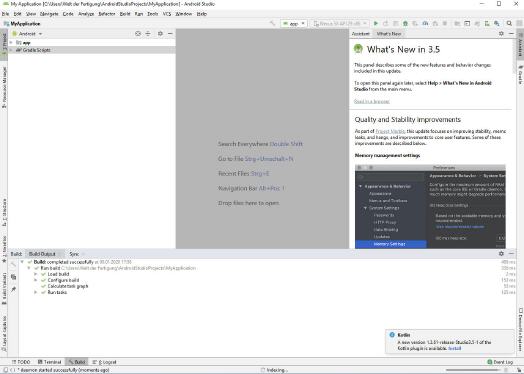Click the scroll-from-source target icon in Project panel
Viewport: 524px width, 374px height.
138,33
